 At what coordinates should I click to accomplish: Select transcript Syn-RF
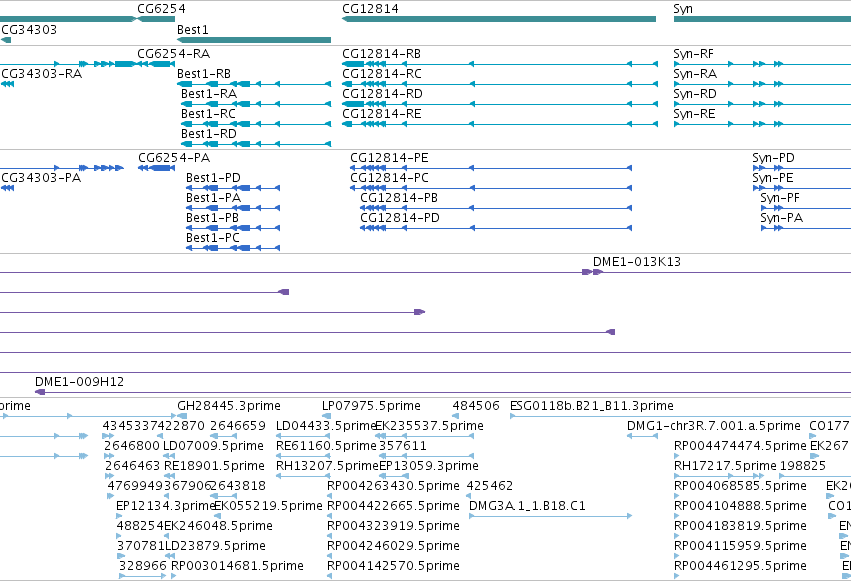coord(694,54)
